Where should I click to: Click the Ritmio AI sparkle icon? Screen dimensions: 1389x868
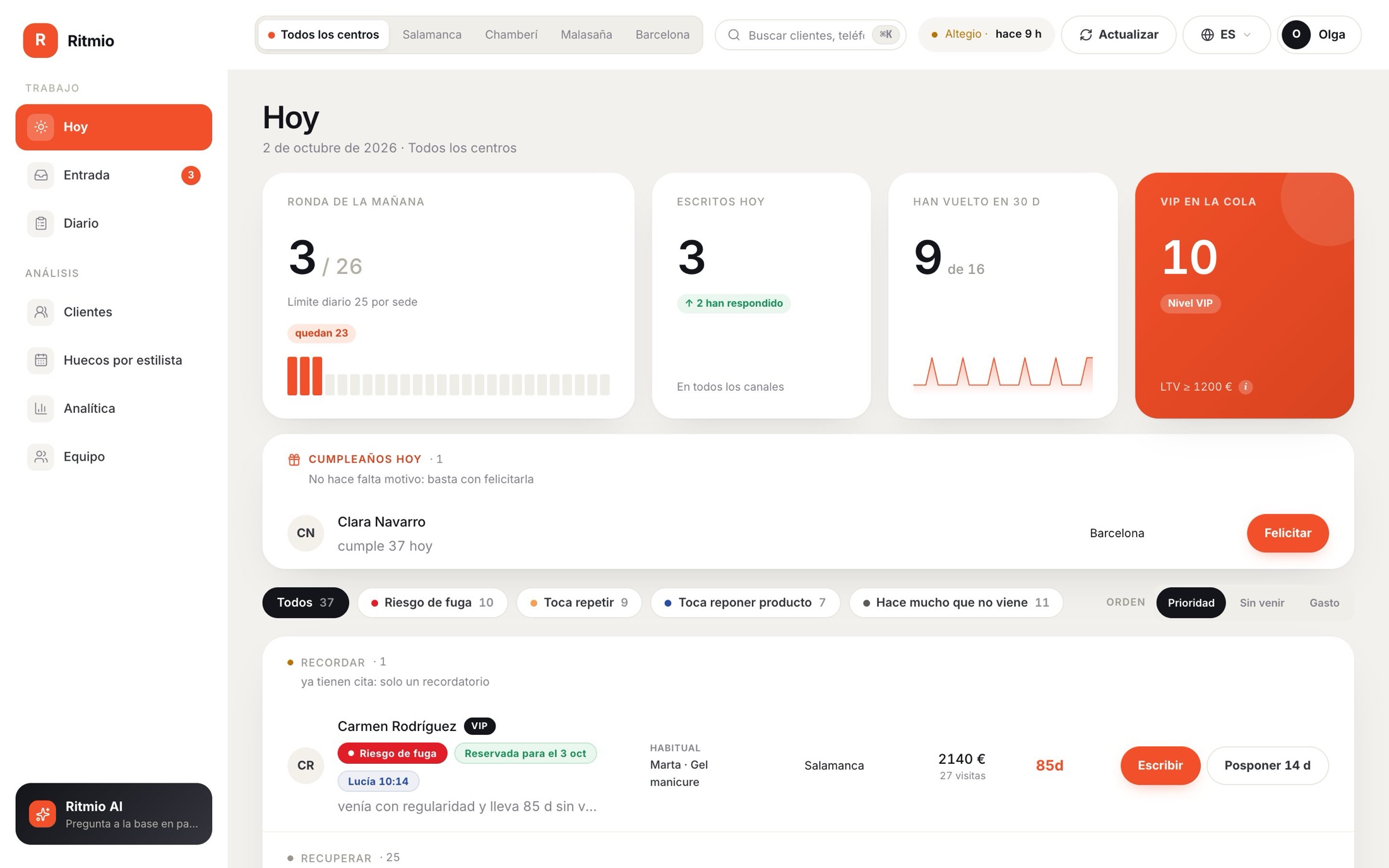coord(42,814)
